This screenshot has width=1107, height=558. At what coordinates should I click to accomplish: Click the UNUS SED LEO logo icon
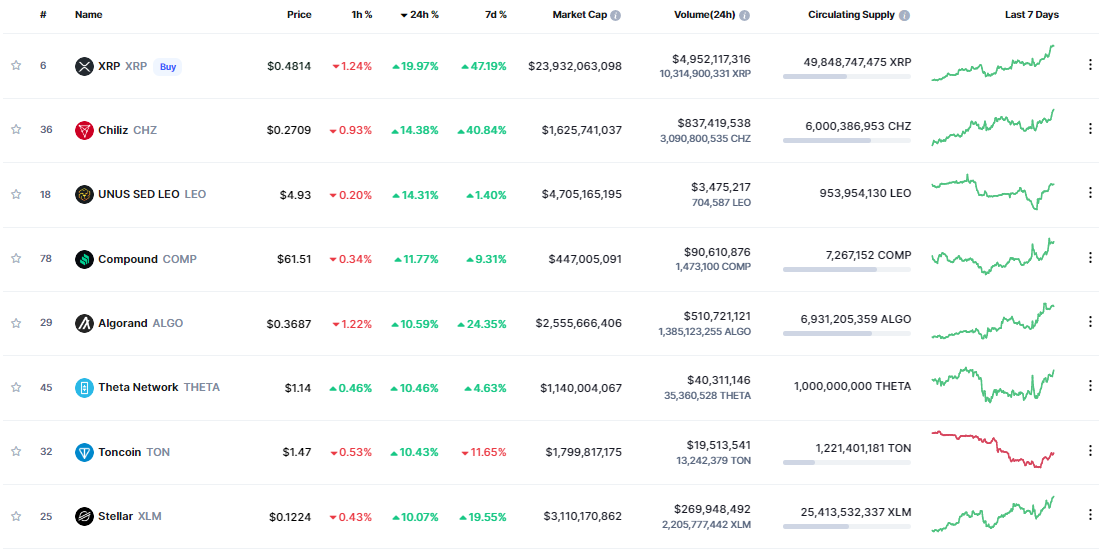coord(84,194)
